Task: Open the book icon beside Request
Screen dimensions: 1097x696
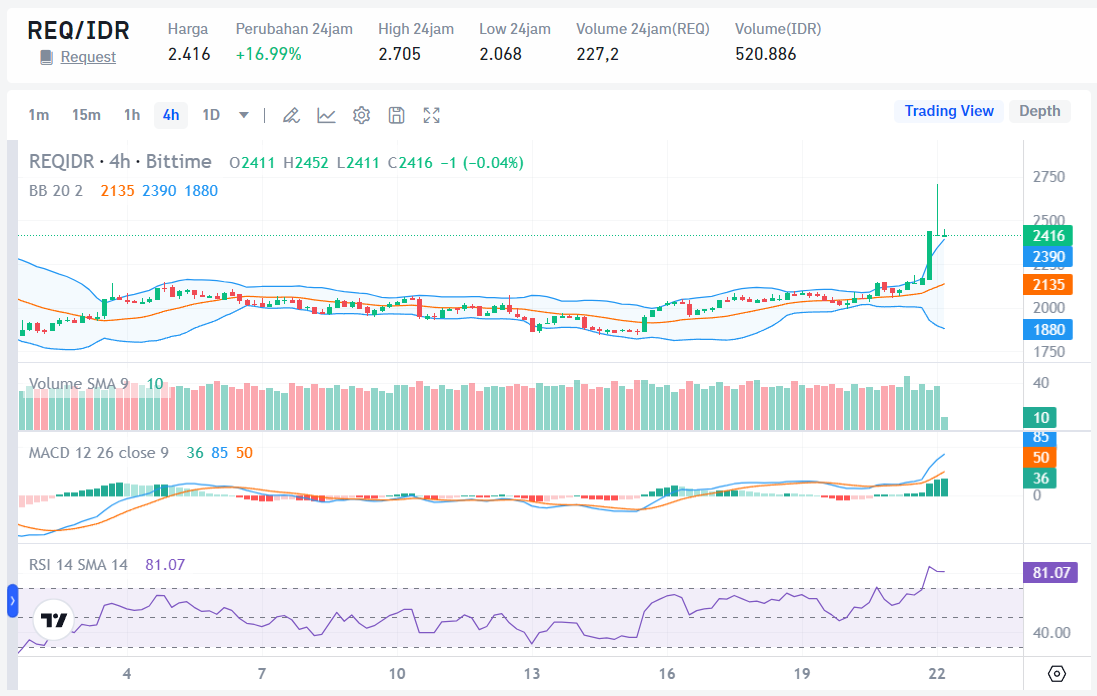Action: tap(46, 57)
